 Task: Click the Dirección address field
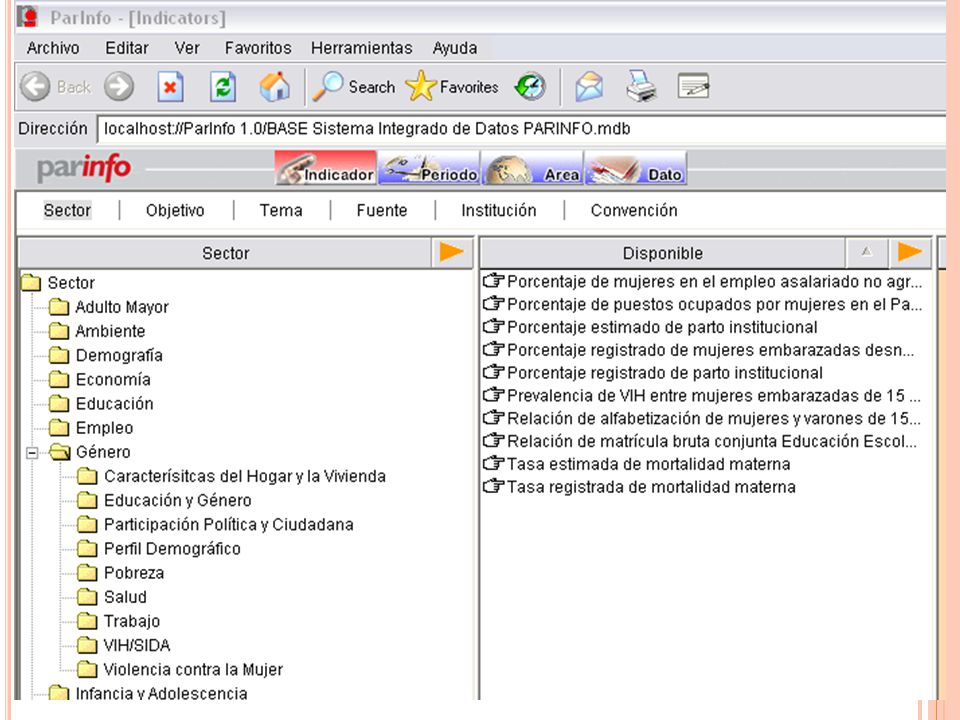pyautogui.click(x=521, y=129)
